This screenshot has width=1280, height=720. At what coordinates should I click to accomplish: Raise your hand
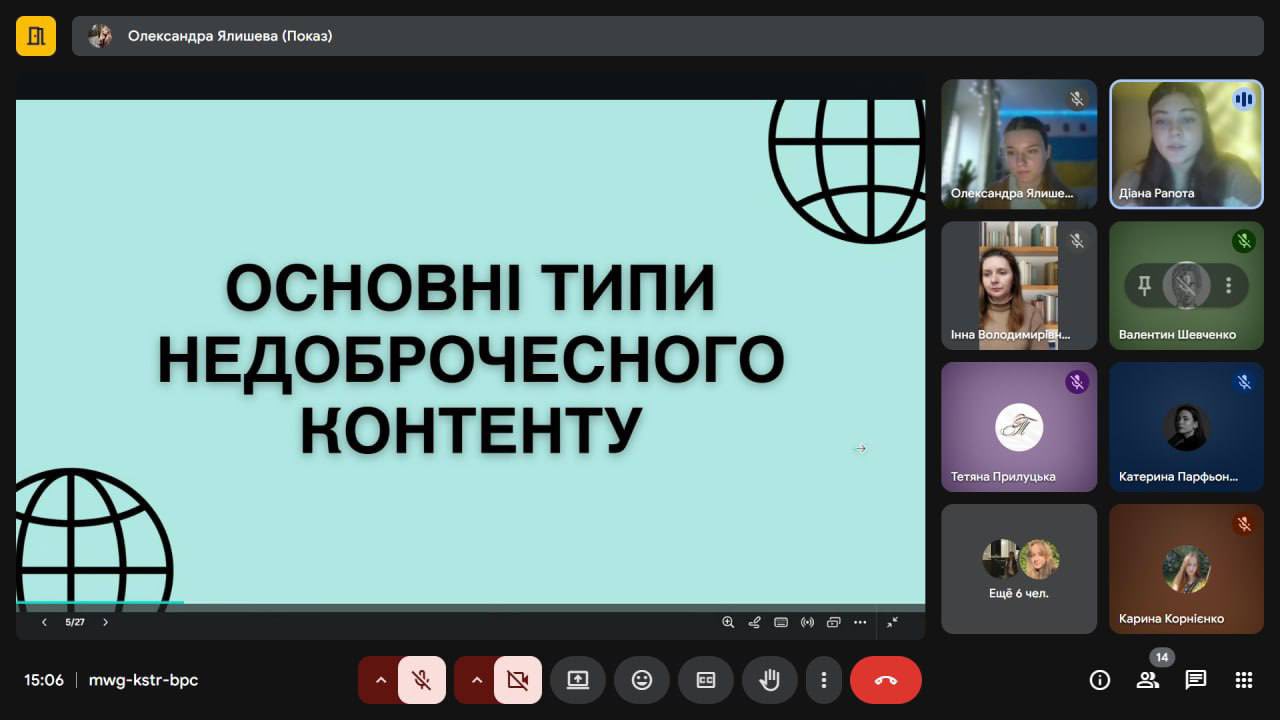pyautogui.click(x=769, y=680)
